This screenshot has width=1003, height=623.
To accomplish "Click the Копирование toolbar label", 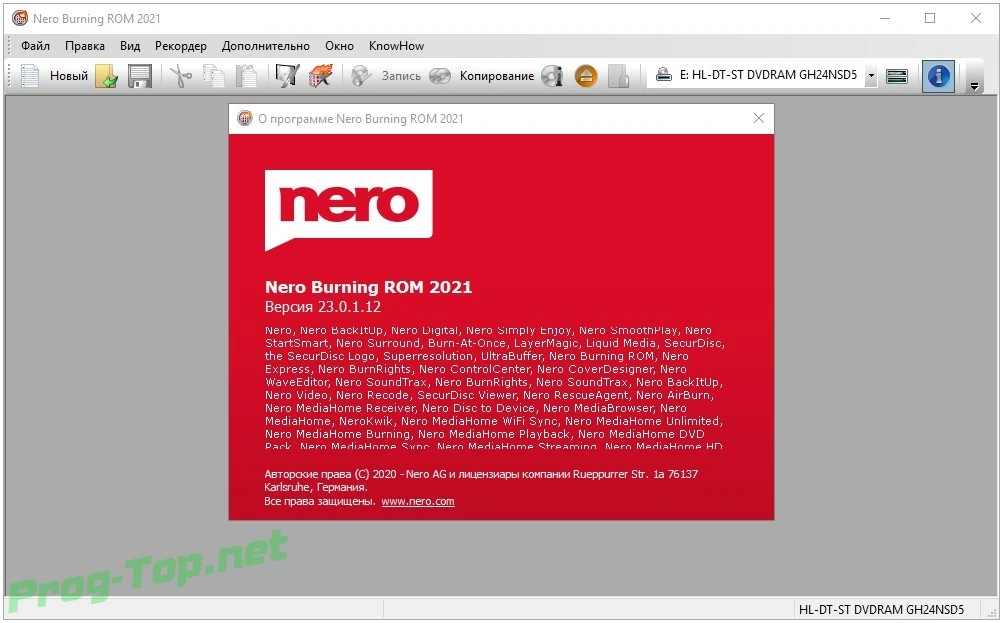I will (x=496, y=75).
